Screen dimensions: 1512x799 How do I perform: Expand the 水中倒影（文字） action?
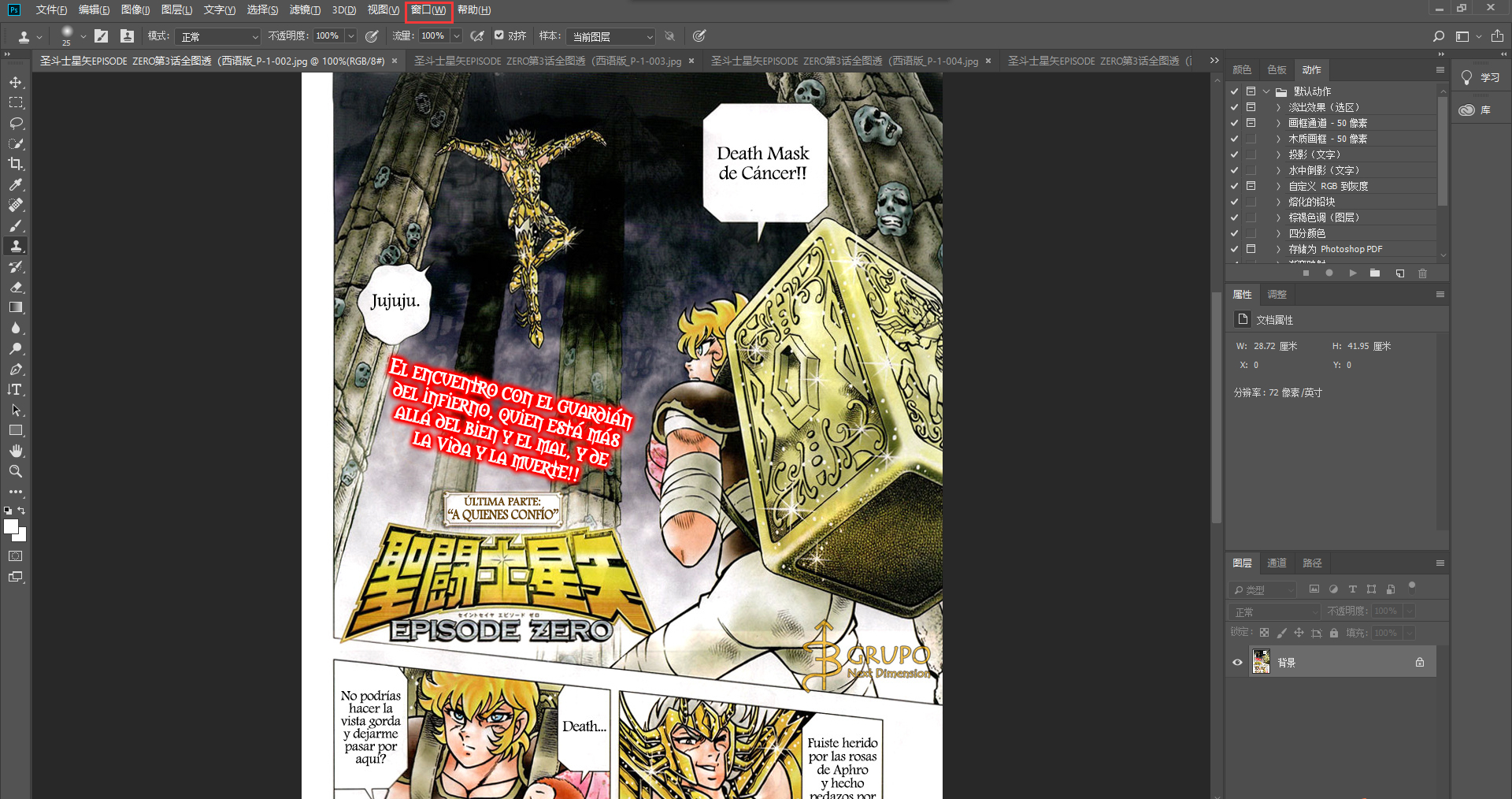pyautogui.click(x=1278, y=170)
